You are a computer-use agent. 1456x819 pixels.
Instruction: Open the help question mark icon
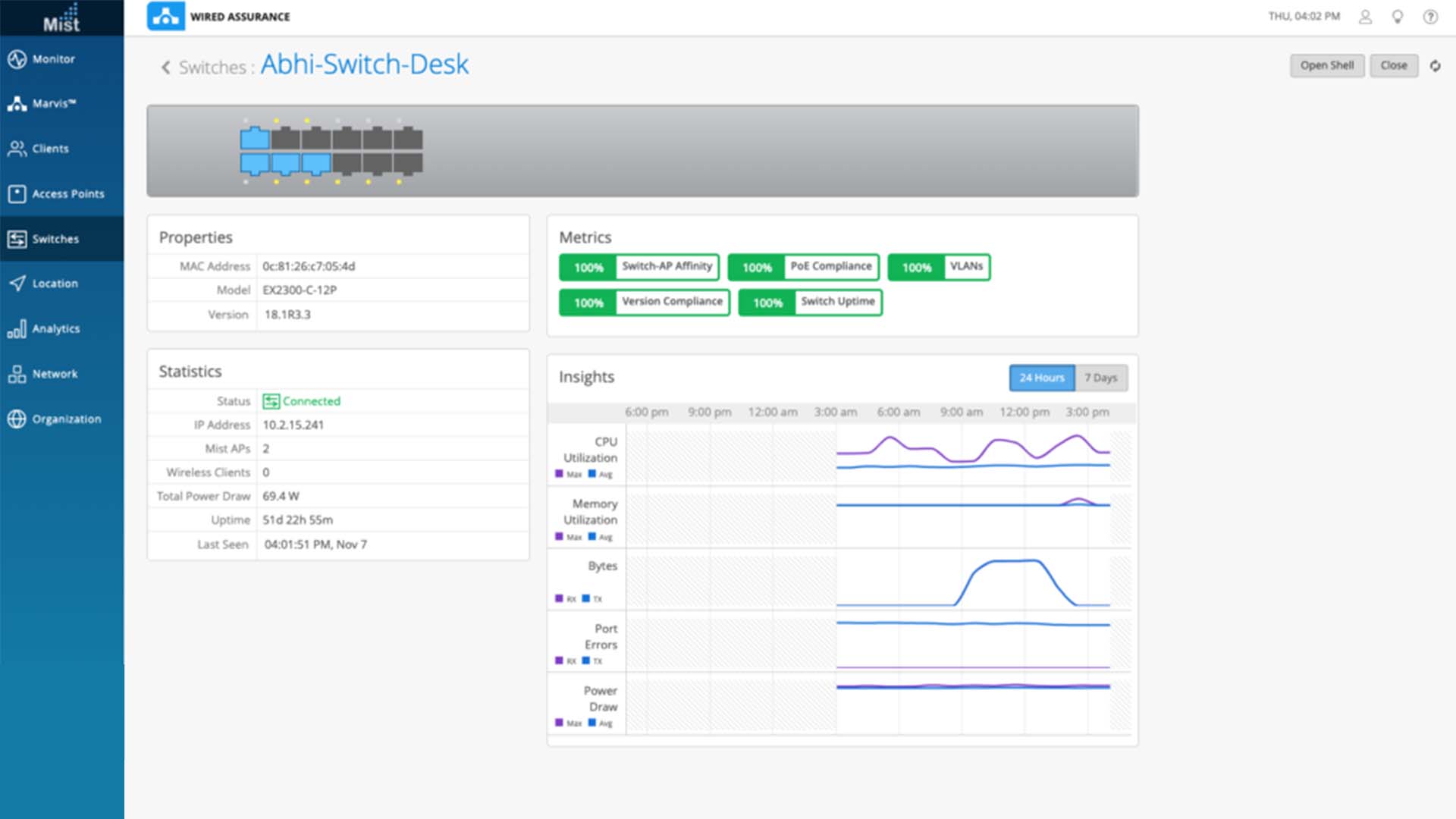pos(1430,17)
